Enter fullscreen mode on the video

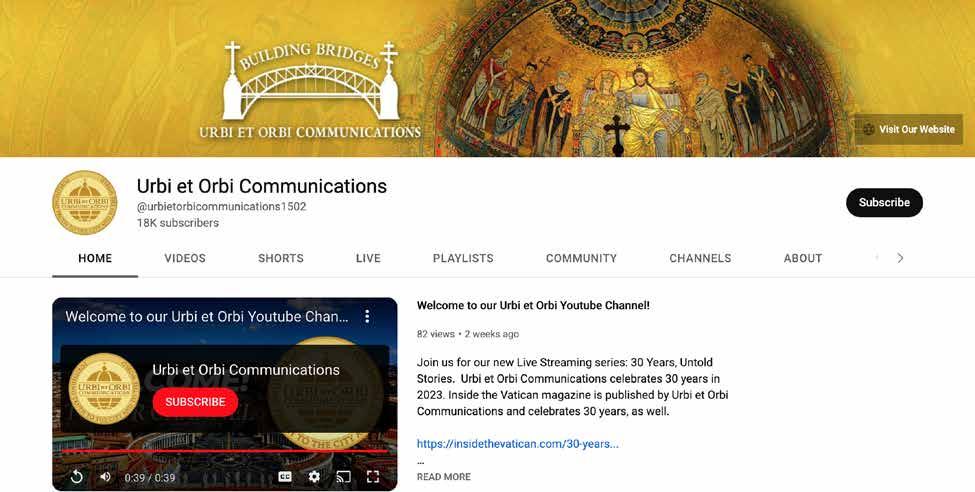pos(372,476)
